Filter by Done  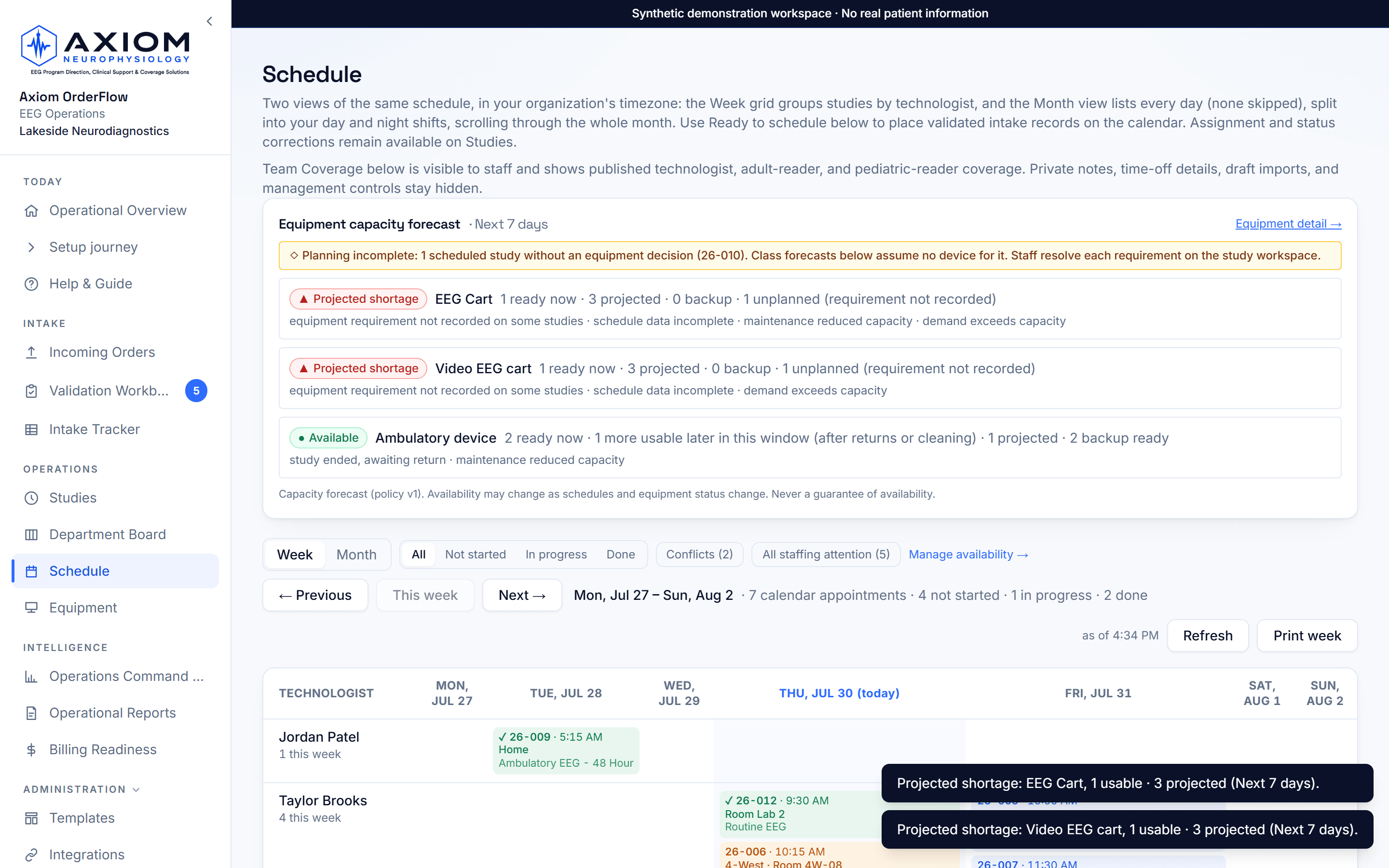pyautogui.click(x=620, y=555)
